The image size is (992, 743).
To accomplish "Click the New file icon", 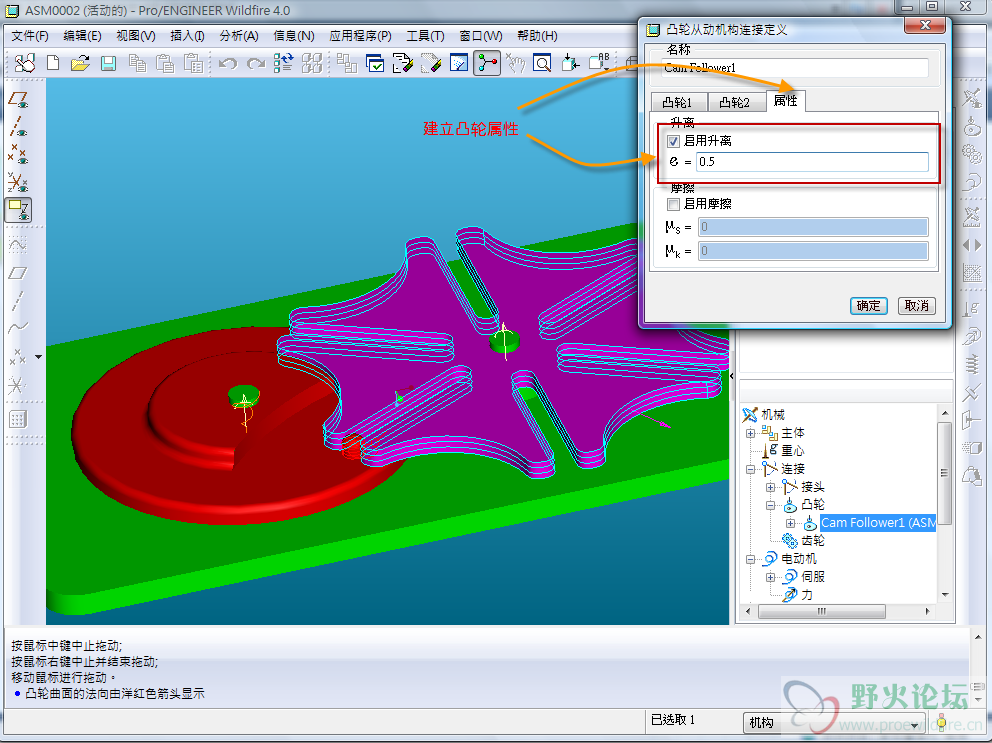I will (x=53, y=63).
